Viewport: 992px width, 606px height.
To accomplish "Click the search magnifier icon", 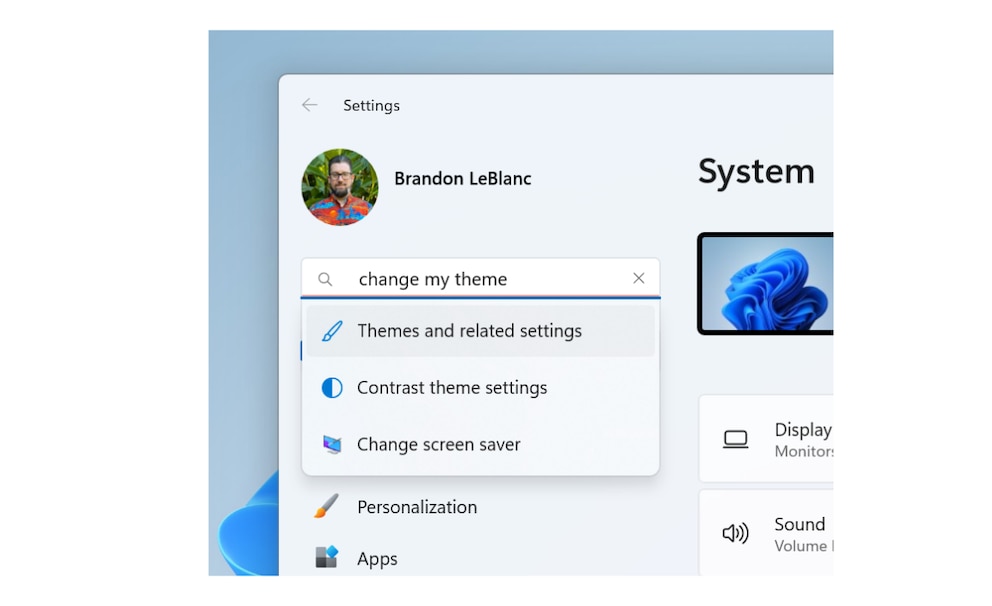I will click(x=325, y=279).
